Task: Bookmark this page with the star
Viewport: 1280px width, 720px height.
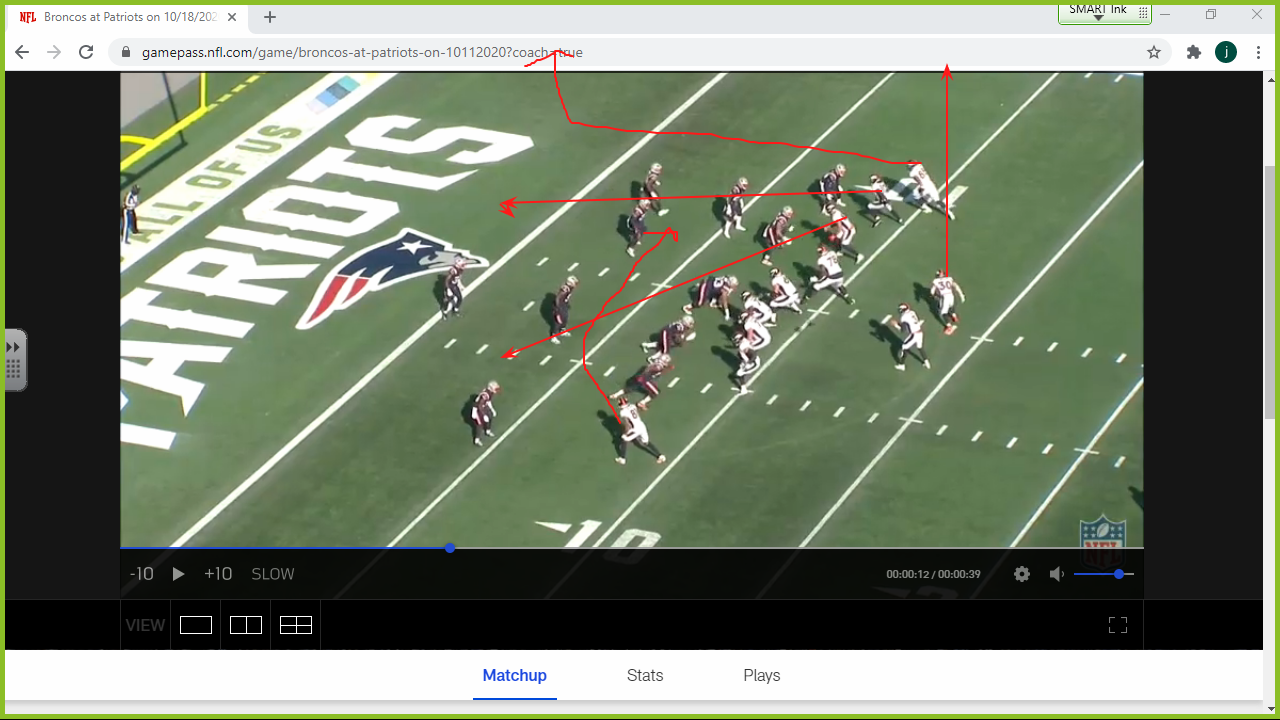Action: [1154, 52]
